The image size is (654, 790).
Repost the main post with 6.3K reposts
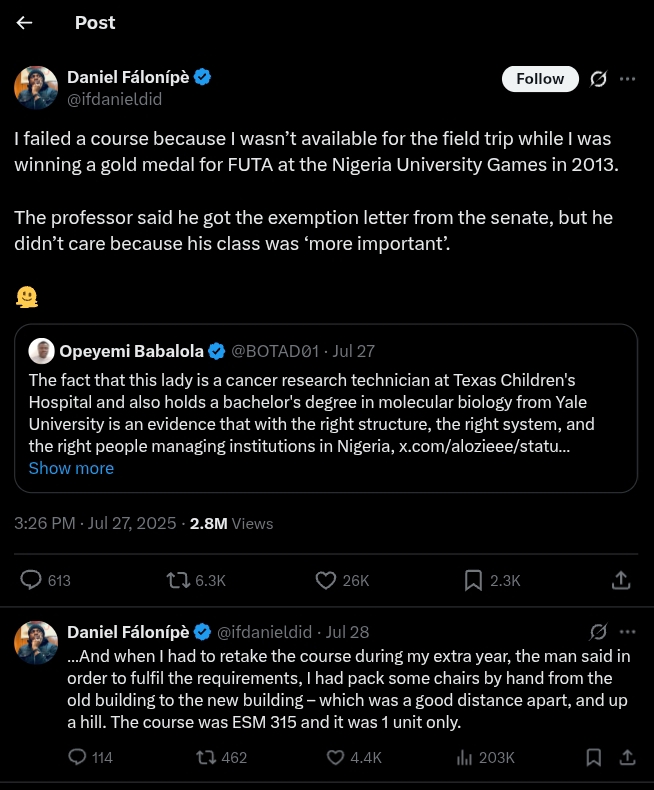coord(178,580)
